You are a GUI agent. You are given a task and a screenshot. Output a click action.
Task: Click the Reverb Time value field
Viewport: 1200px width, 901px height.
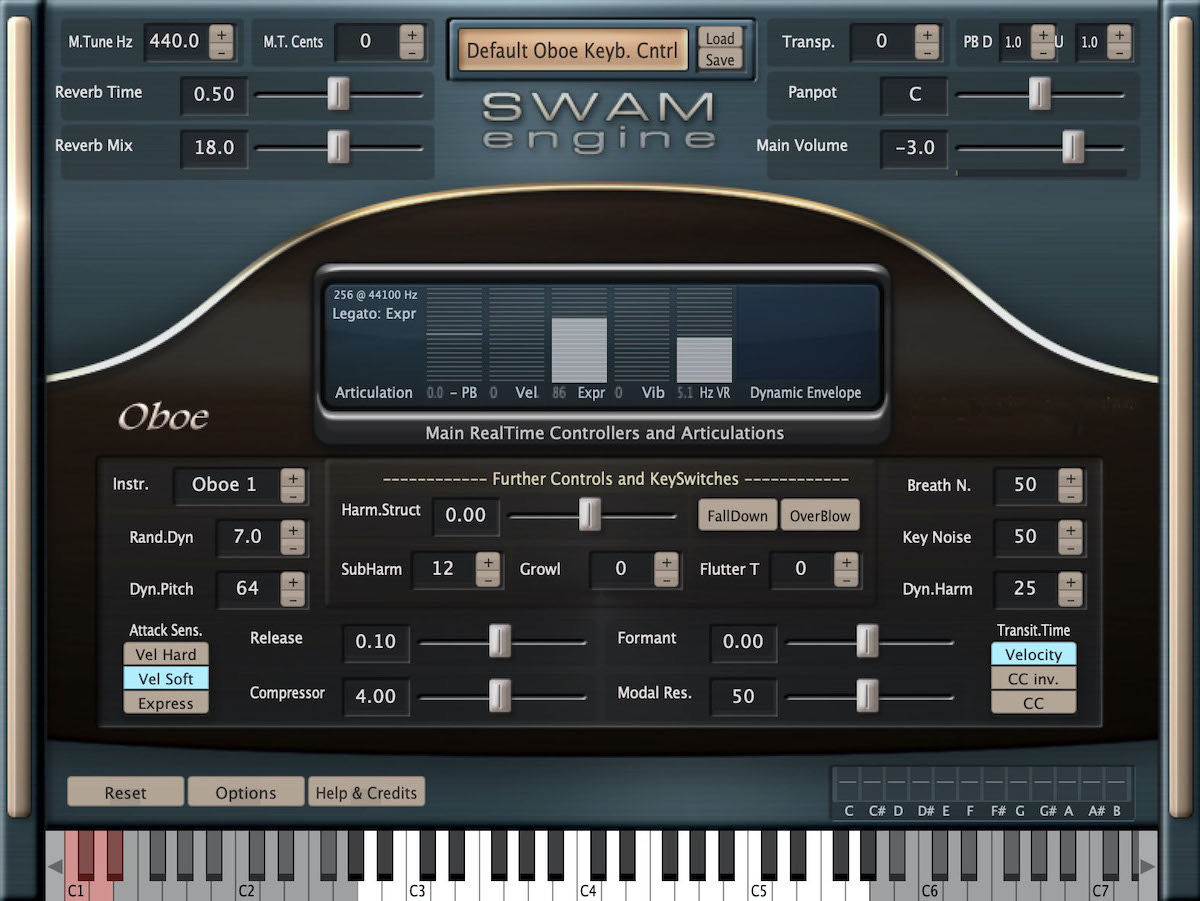tap(214, 94)
